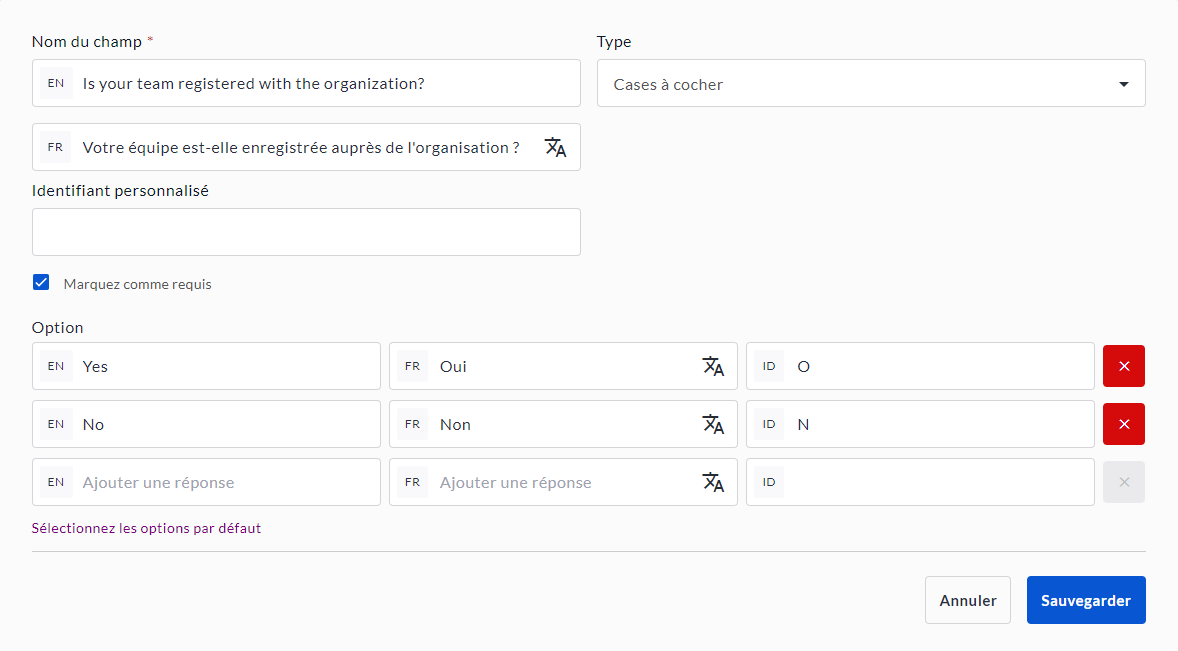Viewport: 1178px width, 651px height.
Task: Click the Type dropdown arrow
Action: tap(1123, 84)
